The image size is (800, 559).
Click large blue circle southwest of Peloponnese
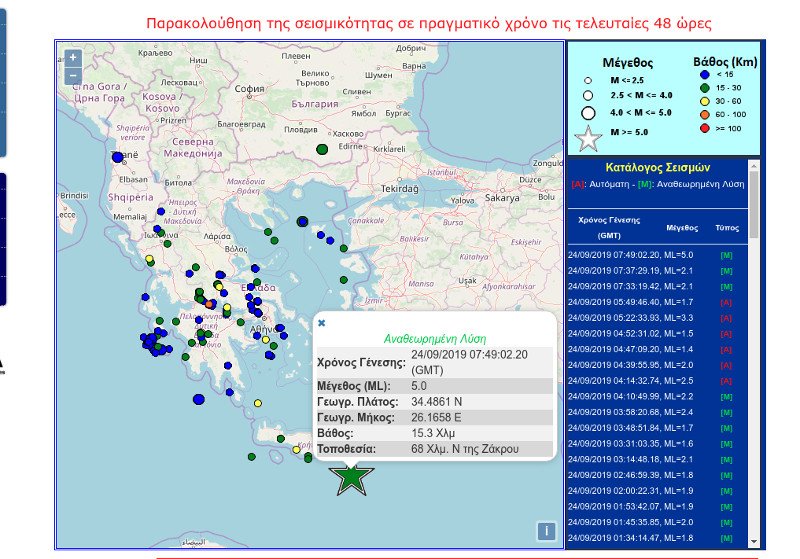[199, 399]
